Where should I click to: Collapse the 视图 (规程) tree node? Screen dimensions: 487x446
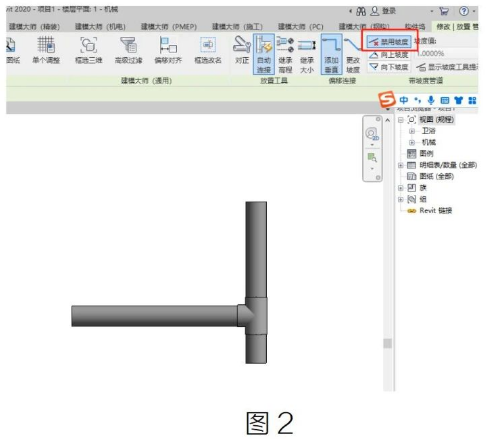[401, 120]
